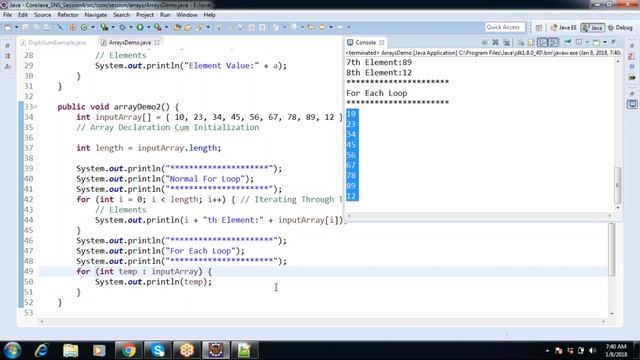Open the Run dropdown arrow
This screenshot has height=360, width=640.
149,27
